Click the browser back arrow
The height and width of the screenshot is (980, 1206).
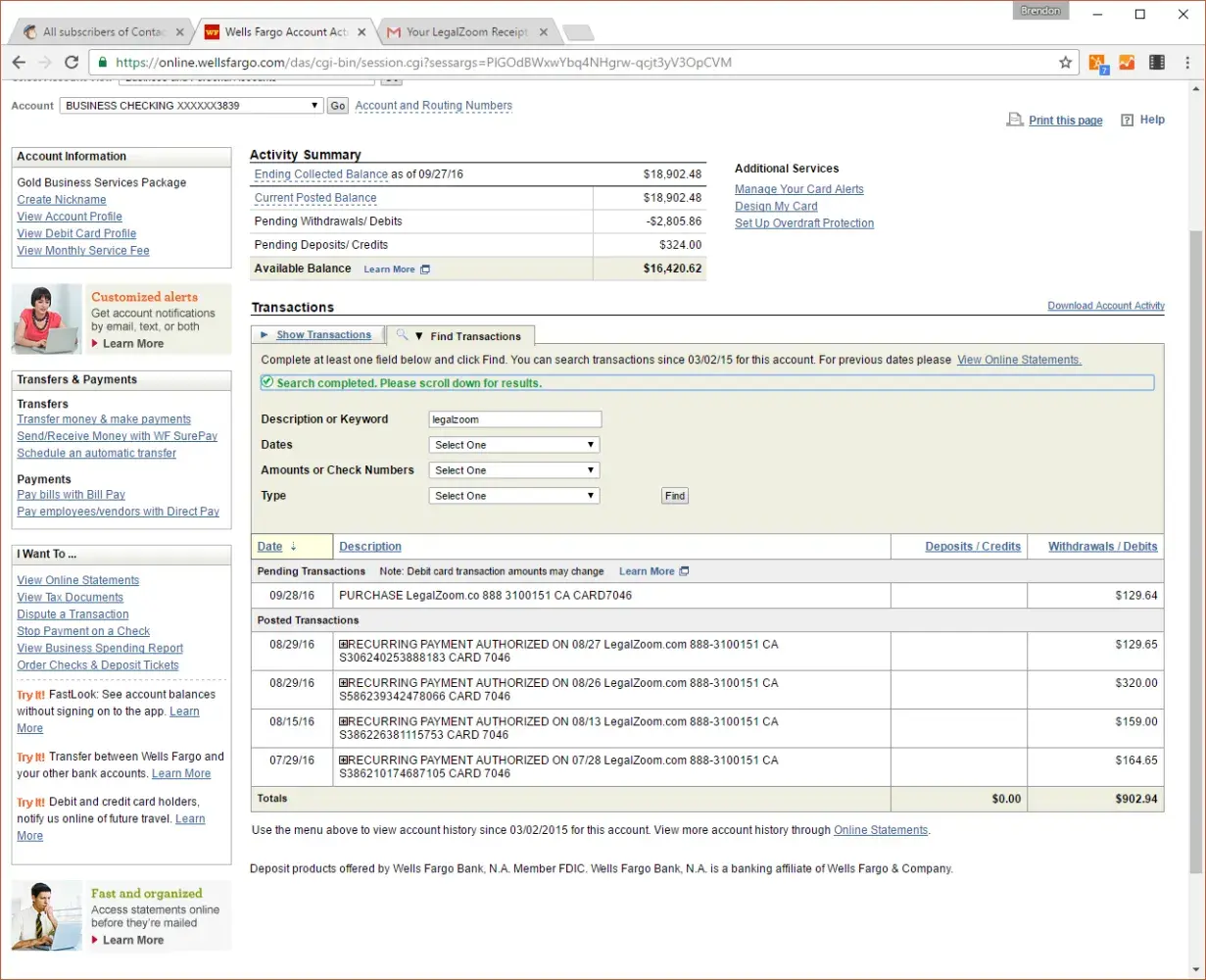[19, 63]
